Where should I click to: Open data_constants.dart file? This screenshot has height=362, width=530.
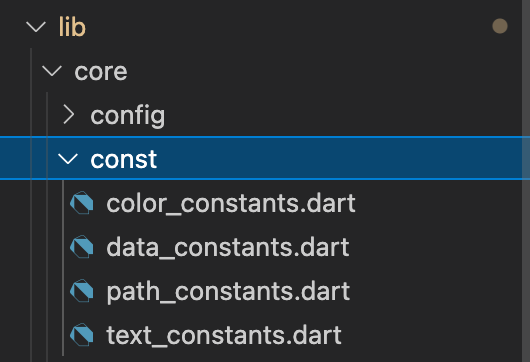(x=227, y=247)
